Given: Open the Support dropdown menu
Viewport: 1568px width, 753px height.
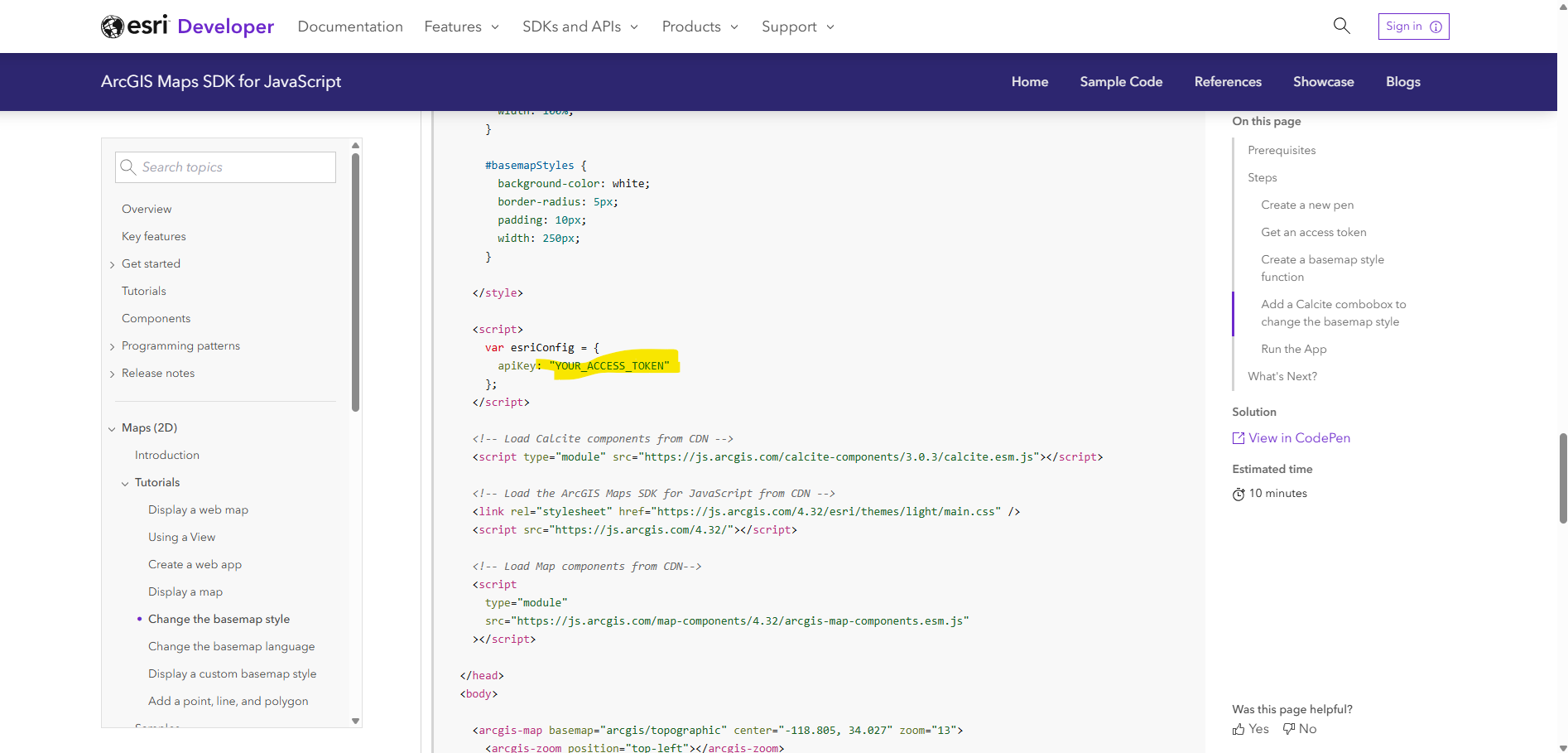Looking at the screenshot, I should (x=796, y=26).
